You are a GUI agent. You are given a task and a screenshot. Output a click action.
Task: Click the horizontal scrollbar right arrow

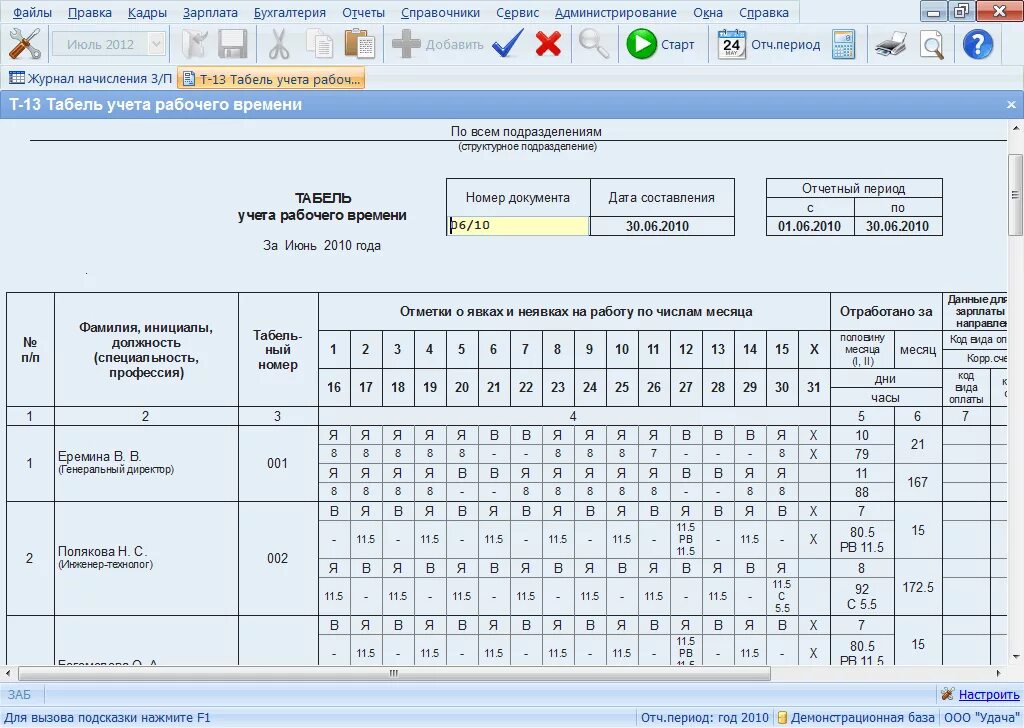point(999,673)
